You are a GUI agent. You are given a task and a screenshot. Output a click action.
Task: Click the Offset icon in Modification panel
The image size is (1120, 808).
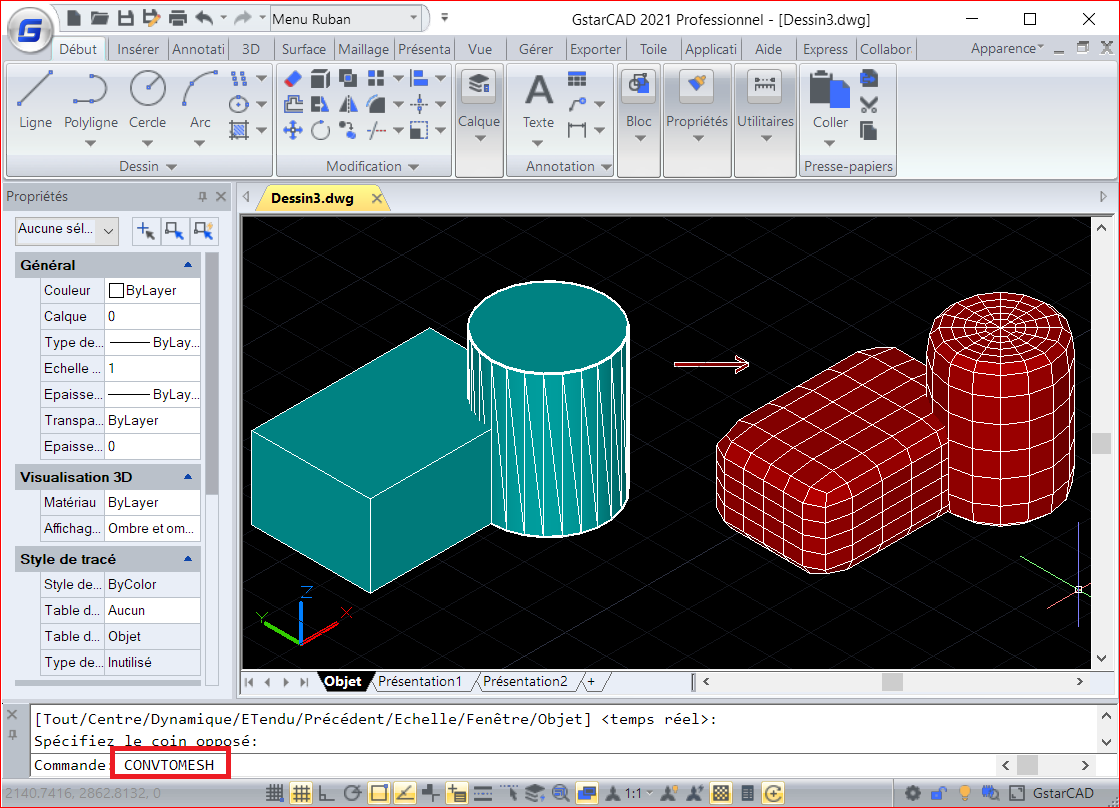(293, 104)
